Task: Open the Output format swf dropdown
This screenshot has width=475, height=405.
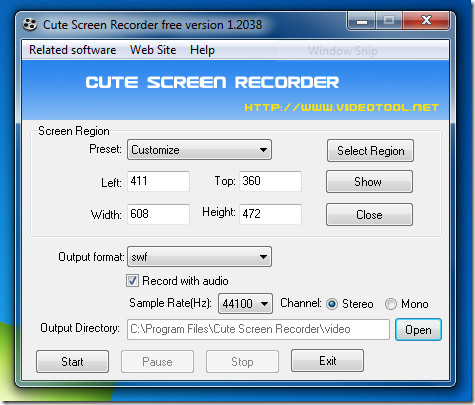Action: click(199, 257)
